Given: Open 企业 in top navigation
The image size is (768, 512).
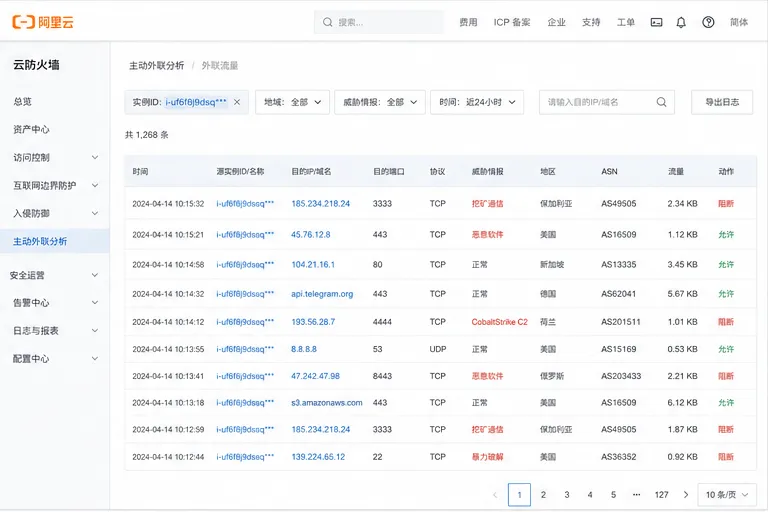Looking at the screenshot, I should 556,22.
